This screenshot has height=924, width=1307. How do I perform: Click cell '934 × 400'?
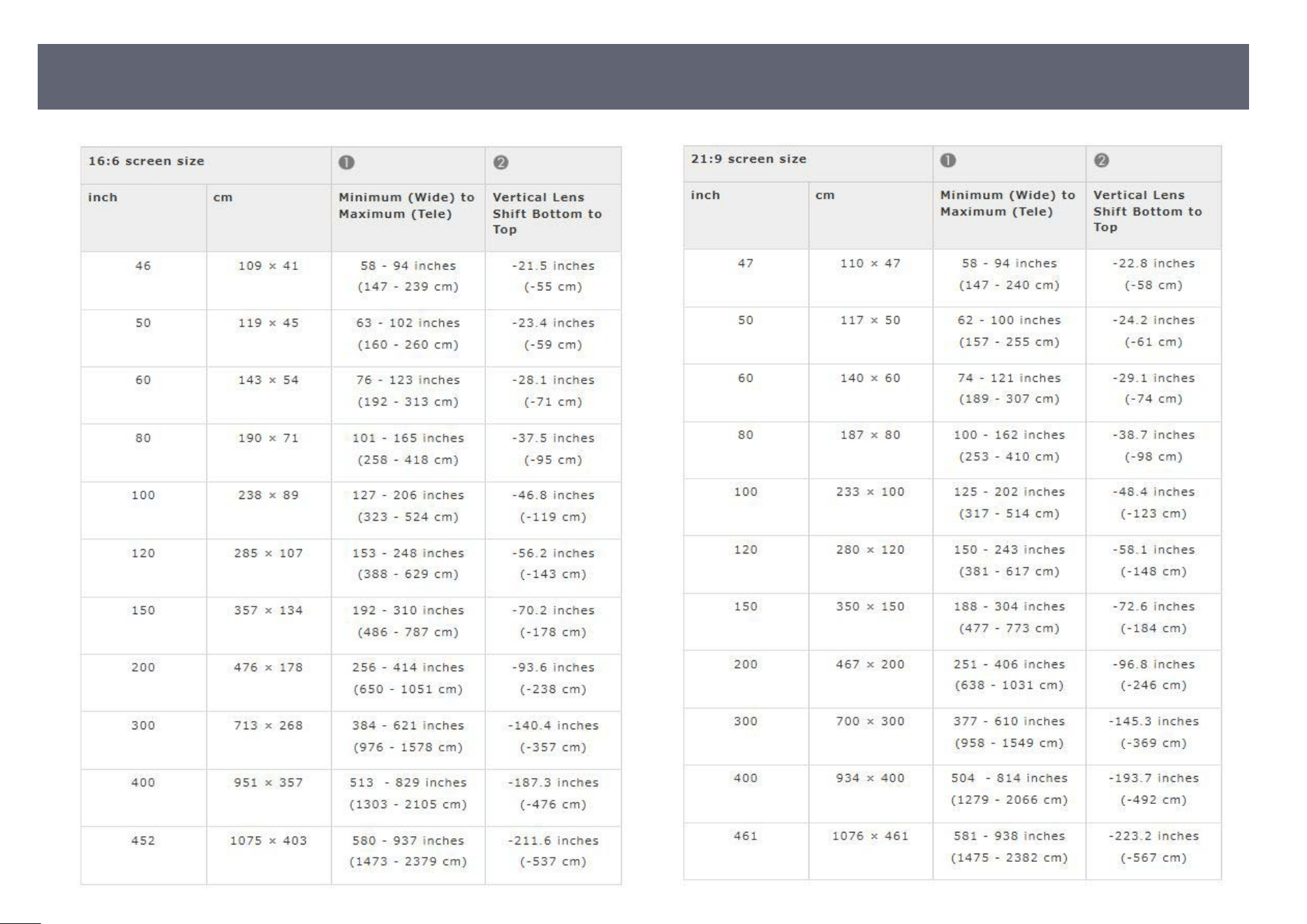pos(870,778)
